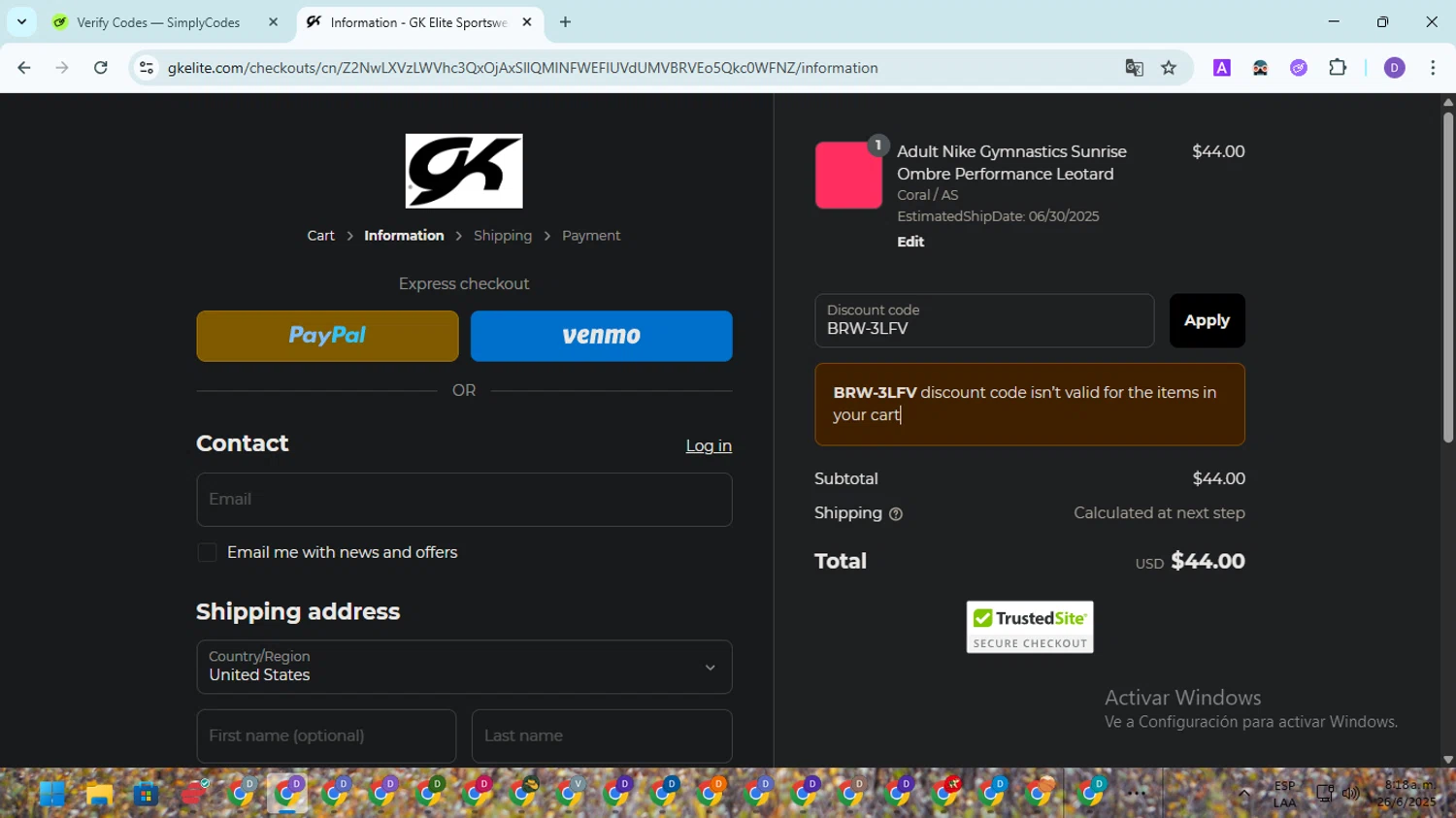Open the Chrome profile D avatar
Viewport: 1456px width, 818px height.
coord(1395,68)
